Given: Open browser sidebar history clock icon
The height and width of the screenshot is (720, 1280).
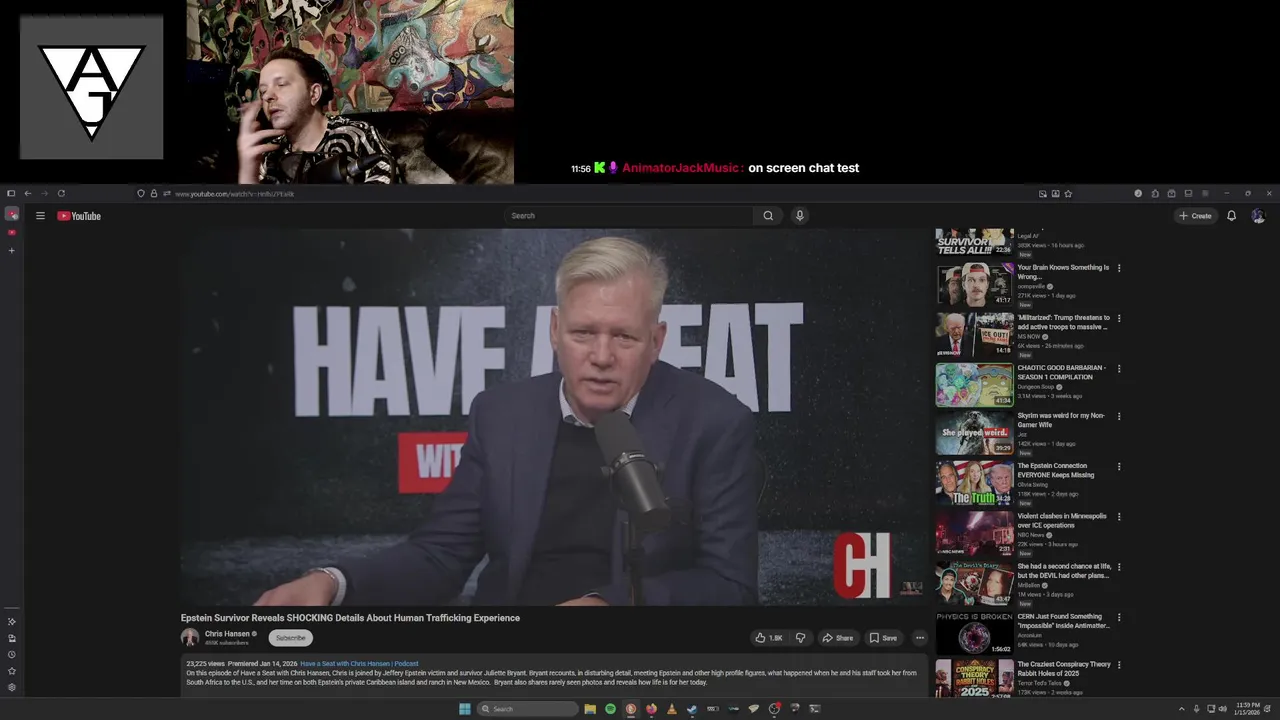Looking at the screenshot, I should (x=12, y=654).
